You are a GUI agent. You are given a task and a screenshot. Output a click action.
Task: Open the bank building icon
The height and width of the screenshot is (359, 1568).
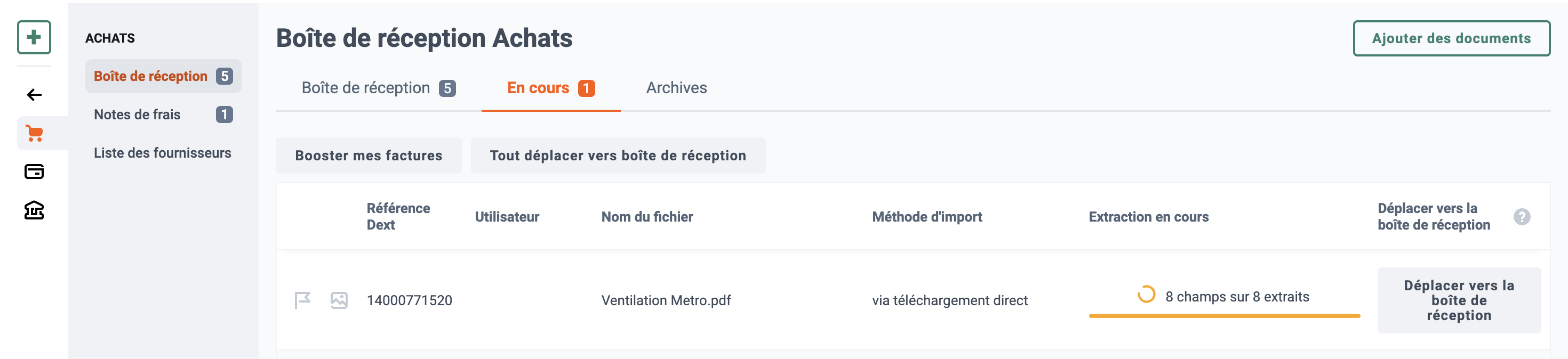point(34,210)
